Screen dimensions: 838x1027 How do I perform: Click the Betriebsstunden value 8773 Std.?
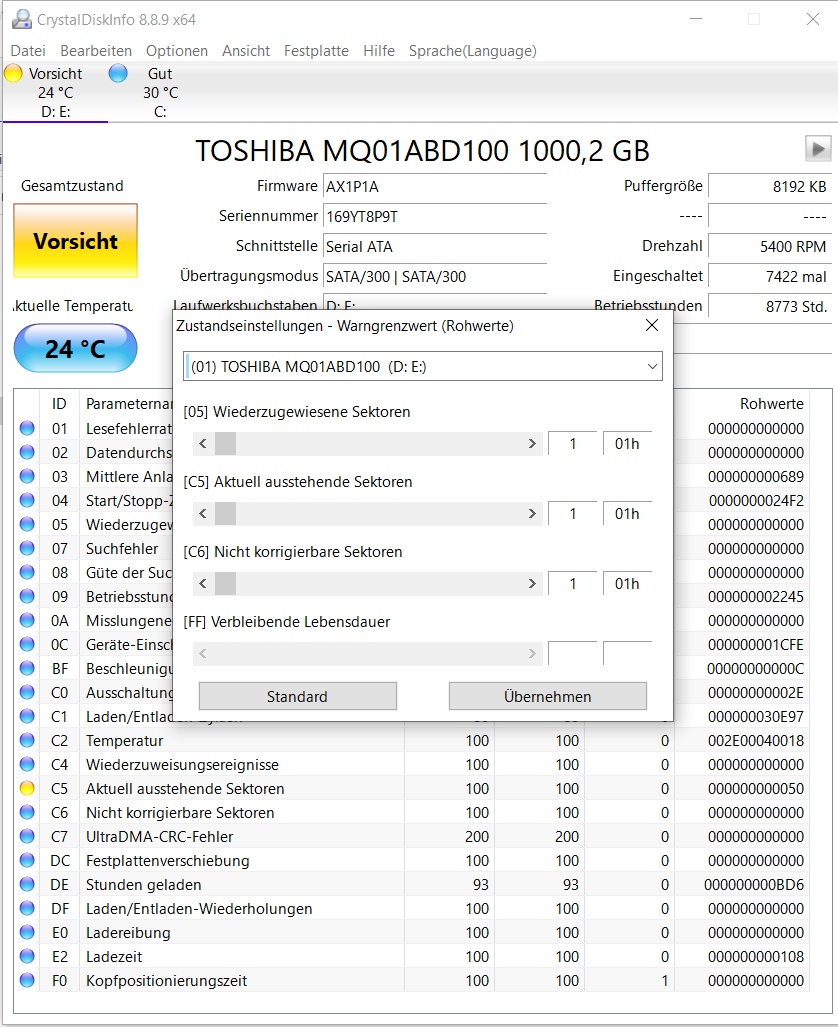pyautogui.click(x=770, y=307)
